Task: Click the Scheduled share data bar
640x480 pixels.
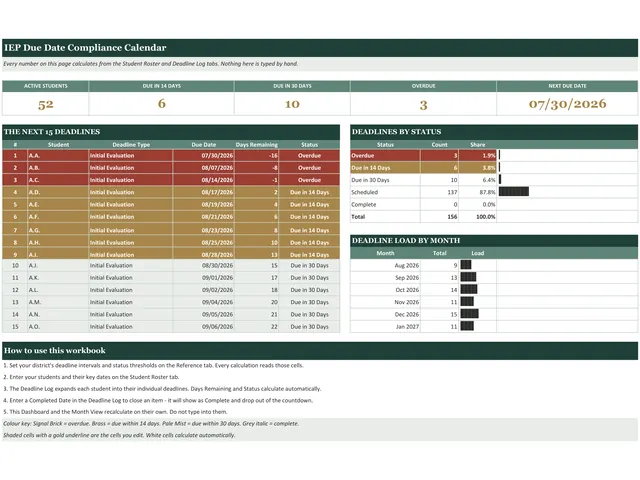Action: pos(513,191)
